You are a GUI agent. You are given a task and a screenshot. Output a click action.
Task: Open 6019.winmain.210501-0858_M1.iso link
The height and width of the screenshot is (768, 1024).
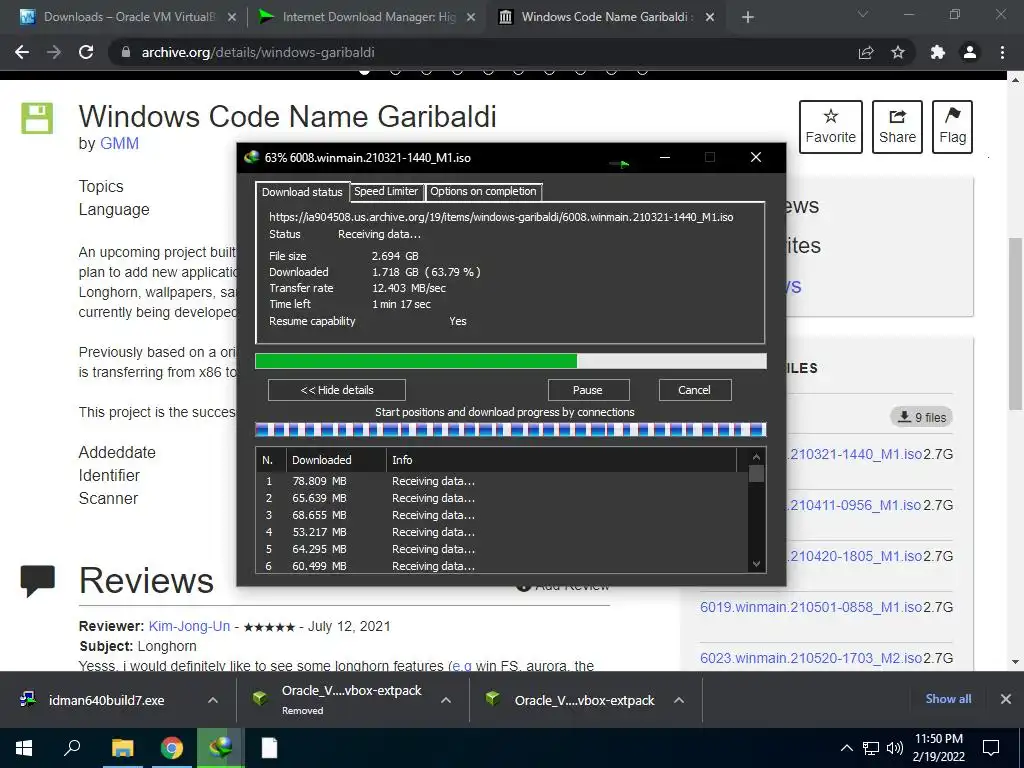point(810,607)
